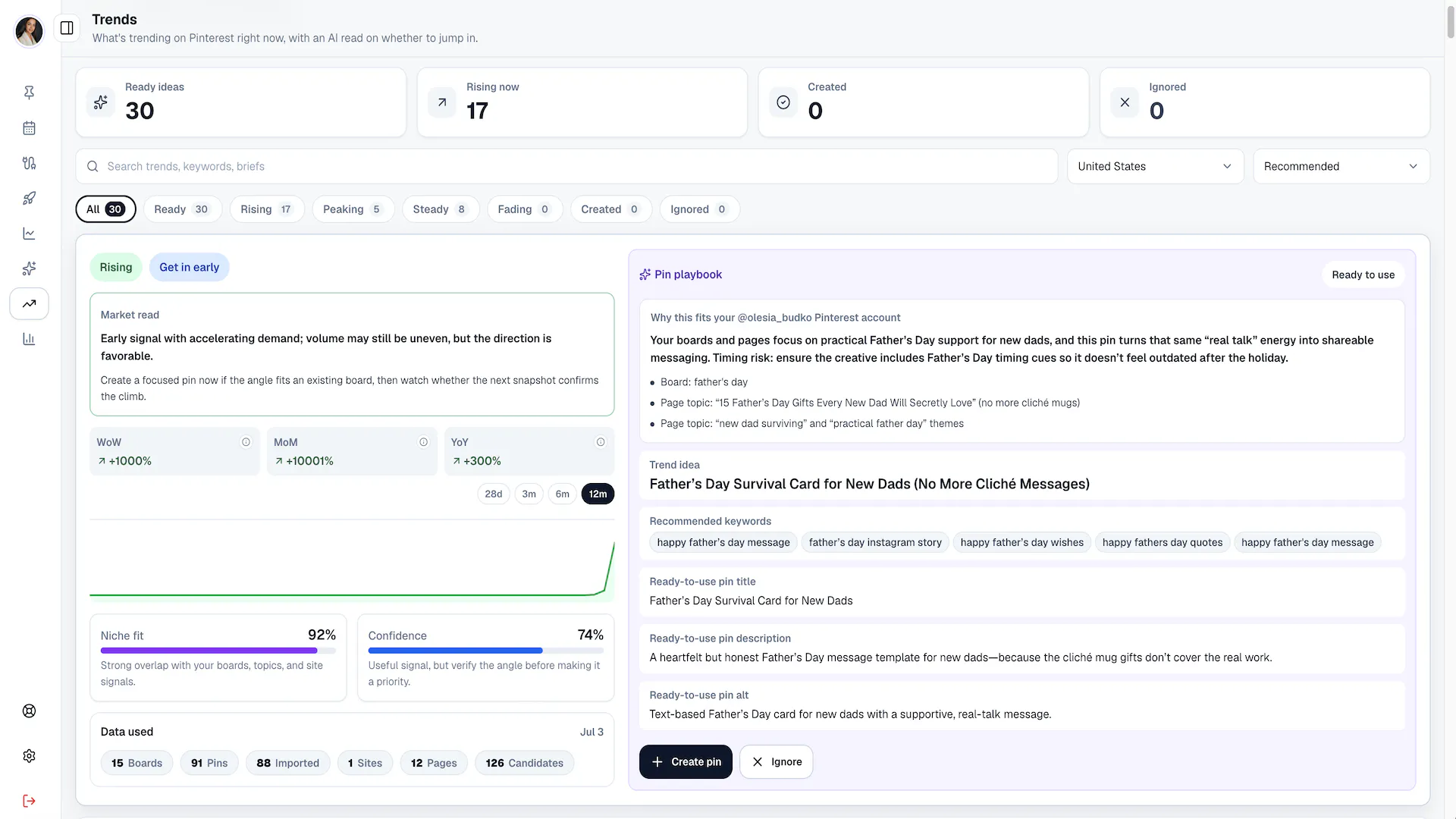This screenshot has height=819, width=1456.
Task: Click the 126 Candidates data chip
Action: click(x=524, y=764)
